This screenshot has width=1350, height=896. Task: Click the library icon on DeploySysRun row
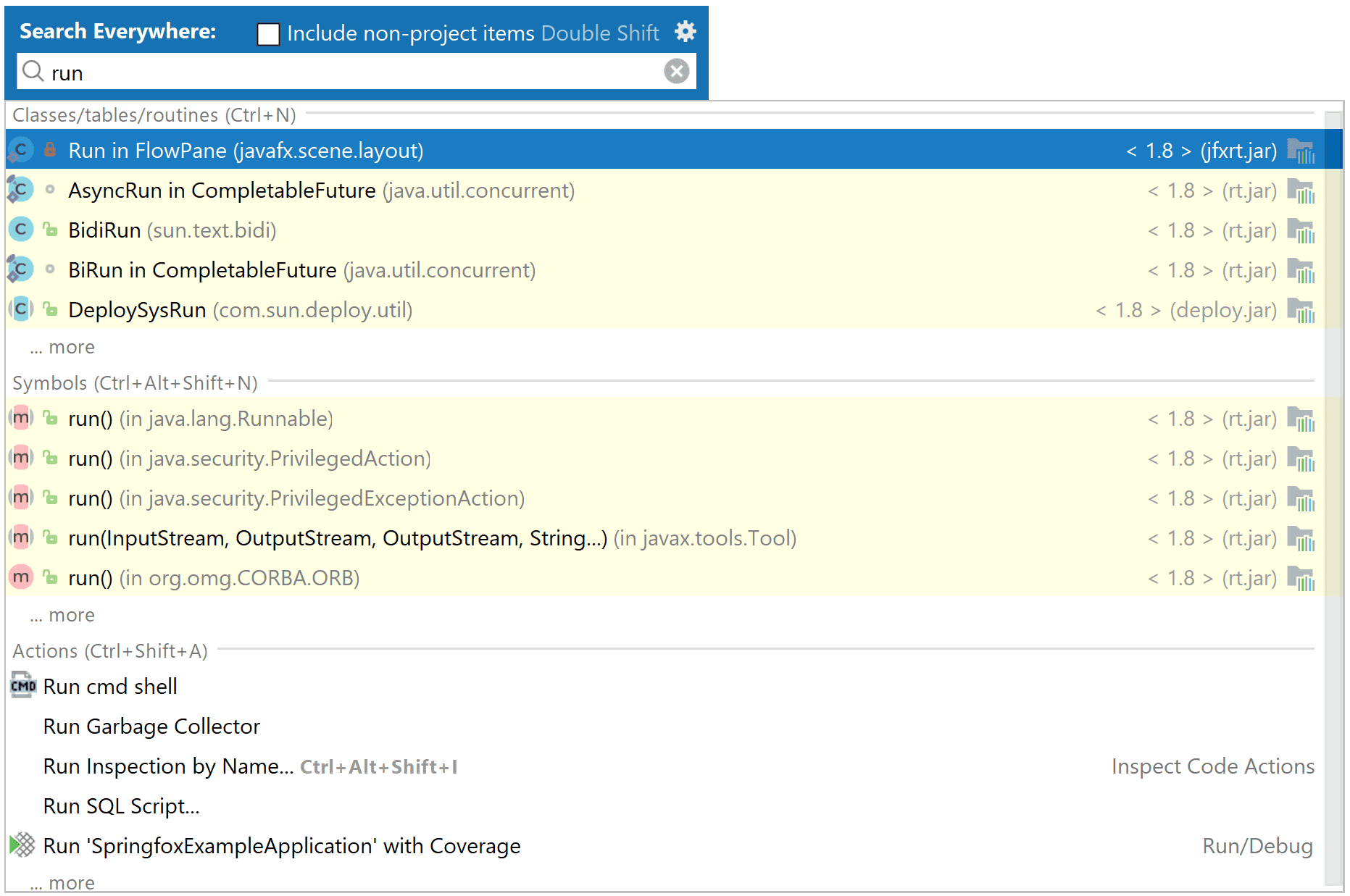1301,310
